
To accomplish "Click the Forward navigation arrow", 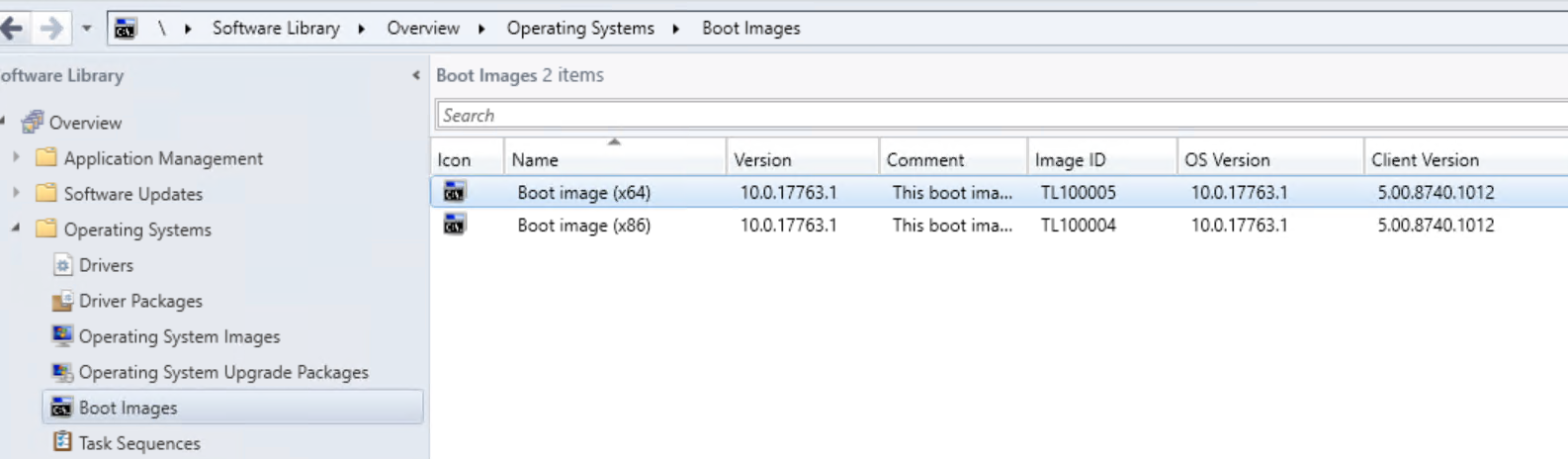I will [x=50, y=29].
